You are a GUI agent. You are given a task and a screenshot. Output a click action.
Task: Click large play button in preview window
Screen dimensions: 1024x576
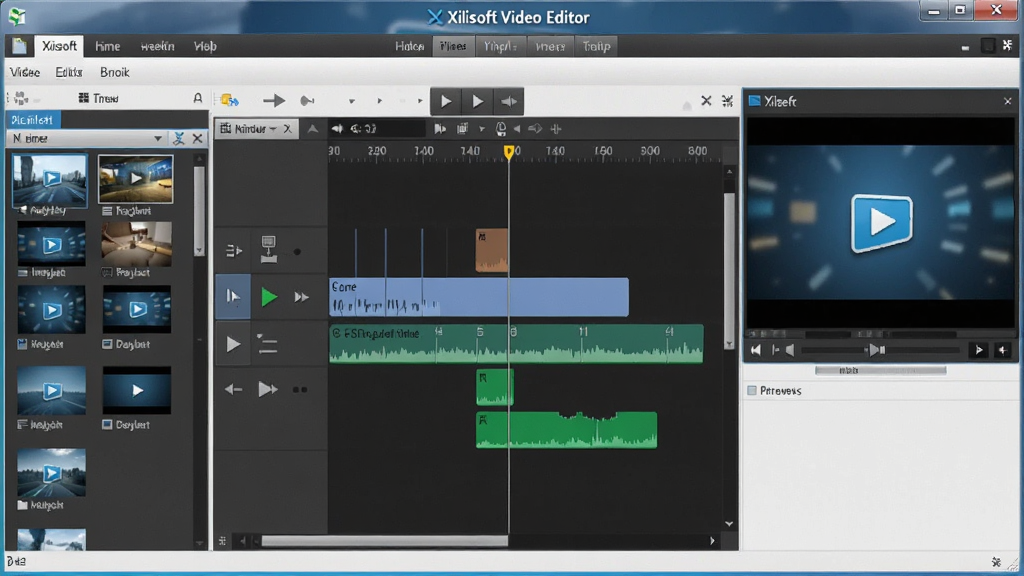point(882,223)
